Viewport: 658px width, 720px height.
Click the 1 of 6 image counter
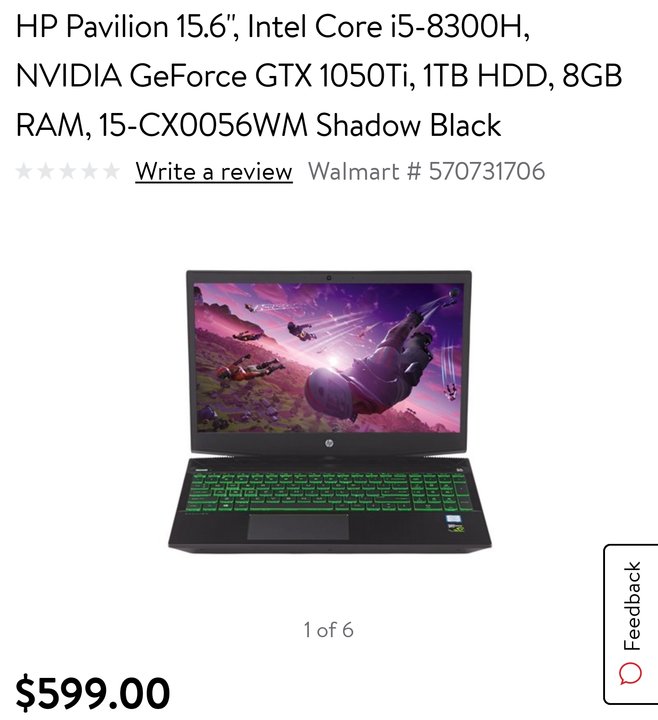[328, 630]
